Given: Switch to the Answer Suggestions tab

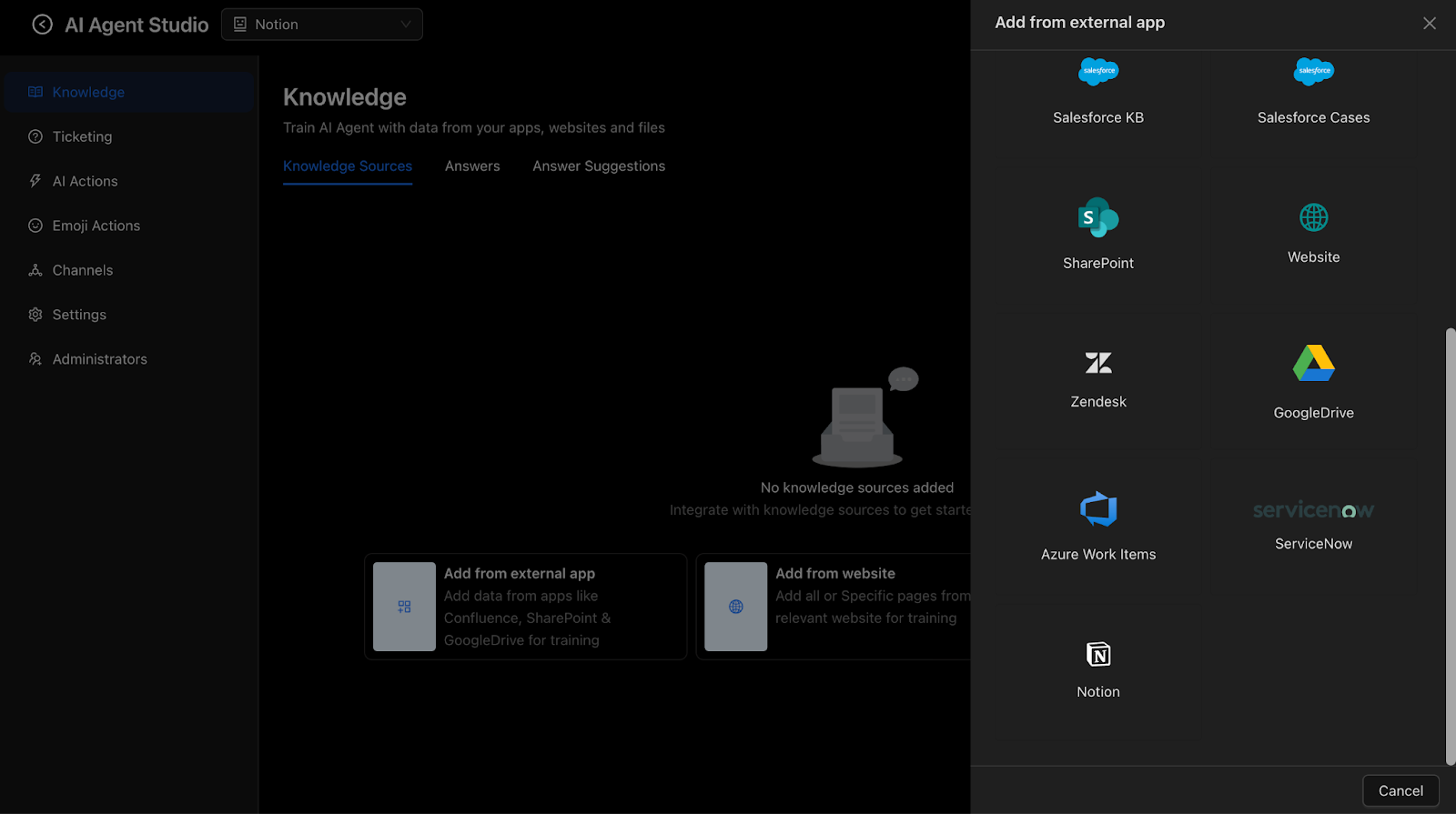Looking at the screenshot, I should [x=599, y=166].
